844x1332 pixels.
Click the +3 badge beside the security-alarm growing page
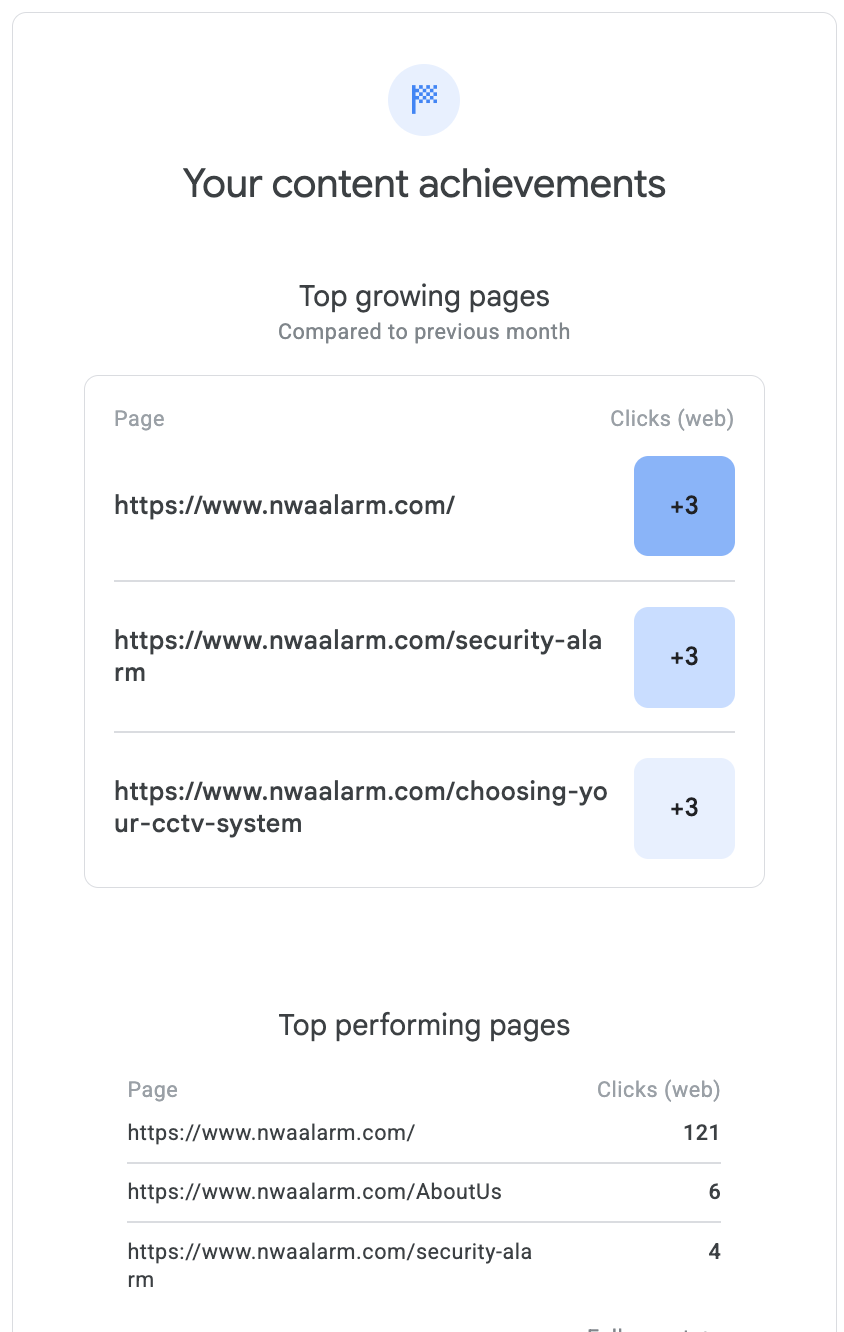click(684, 657)
